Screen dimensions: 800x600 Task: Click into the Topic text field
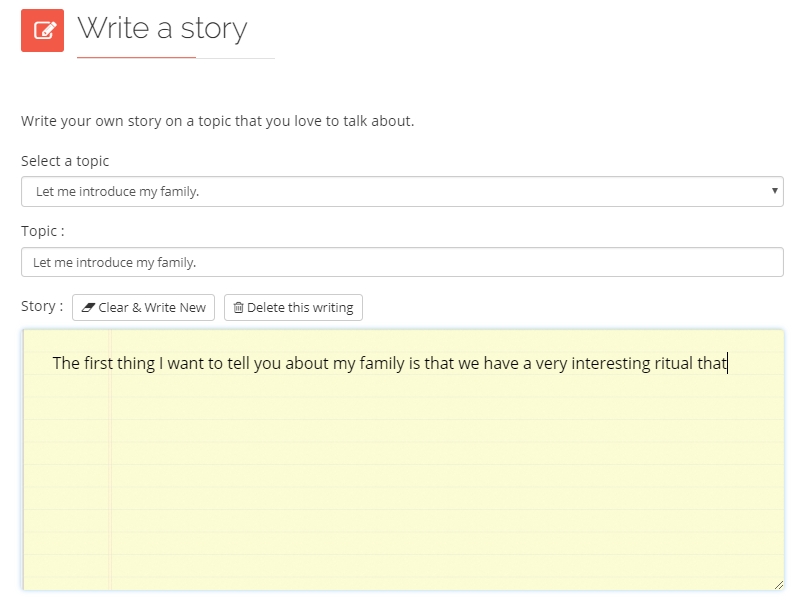point(402,262)
